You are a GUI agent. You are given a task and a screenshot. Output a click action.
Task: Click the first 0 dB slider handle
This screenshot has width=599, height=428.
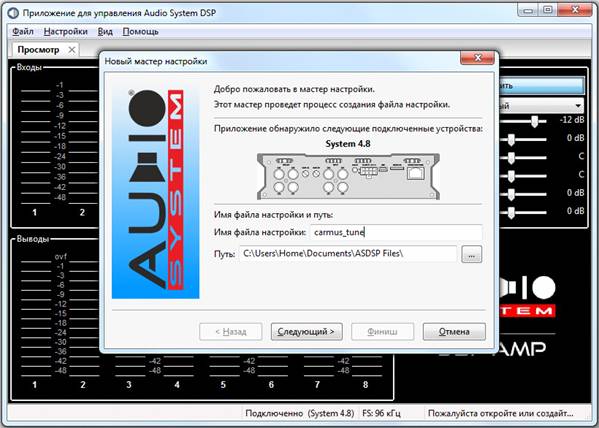coord(511,139)
